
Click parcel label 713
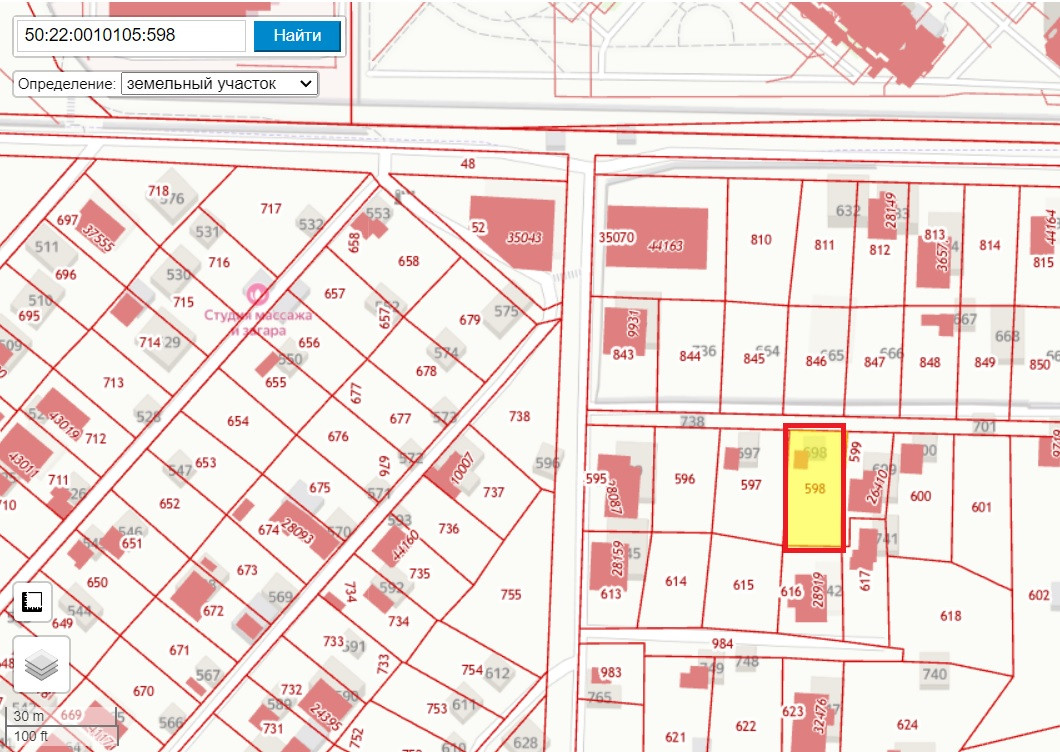(114, 382)
